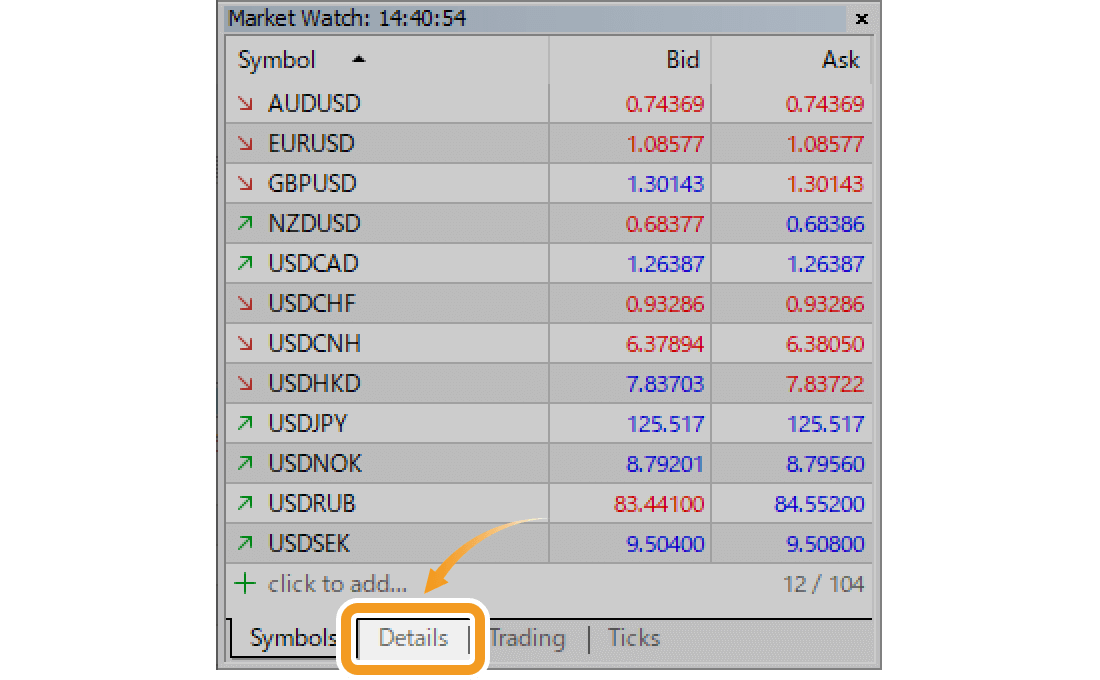Click the upward trend icon beside USDRUB
The width and height of the screenshot is (1100, 680).
(x=246, y=503)
